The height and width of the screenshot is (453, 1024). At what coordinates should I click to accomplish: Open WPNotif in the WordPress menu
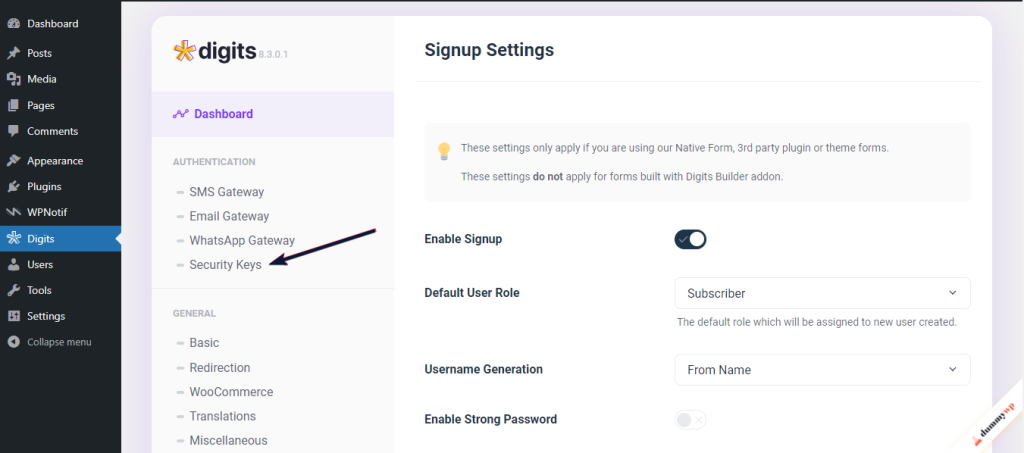coord(47,212)
